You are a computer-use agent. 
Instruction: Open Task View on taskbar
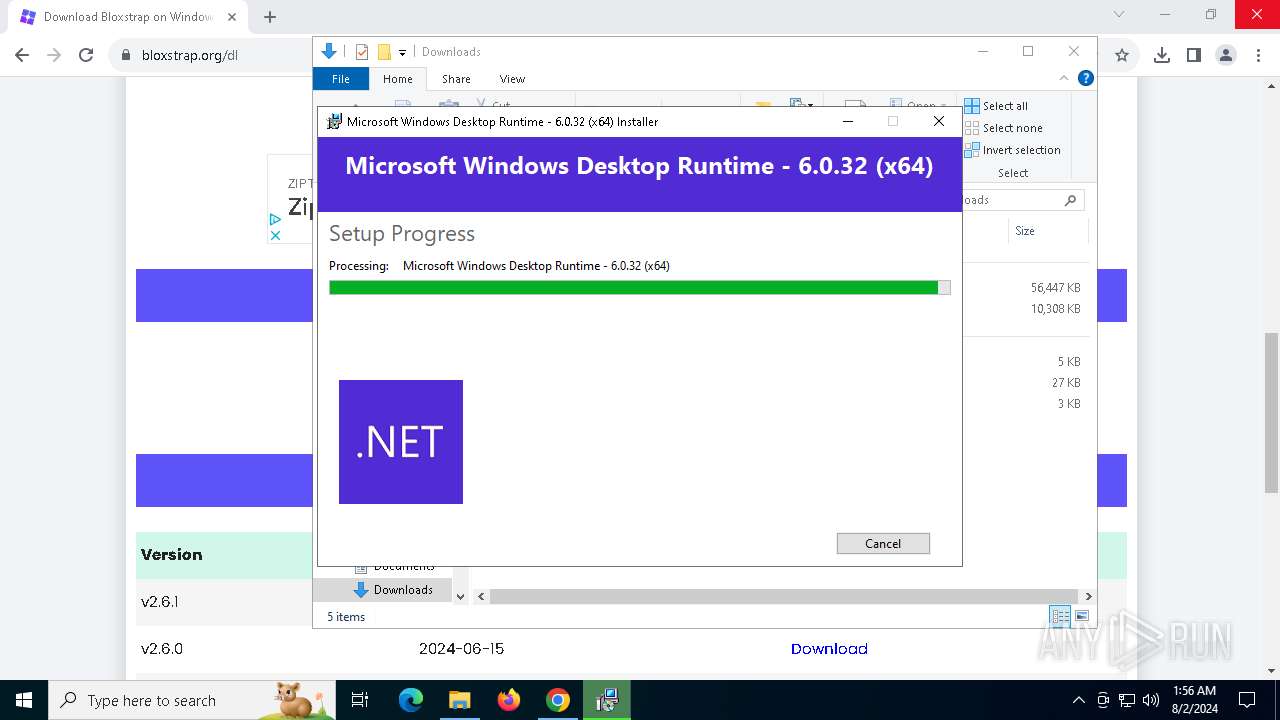pos(360,700)
